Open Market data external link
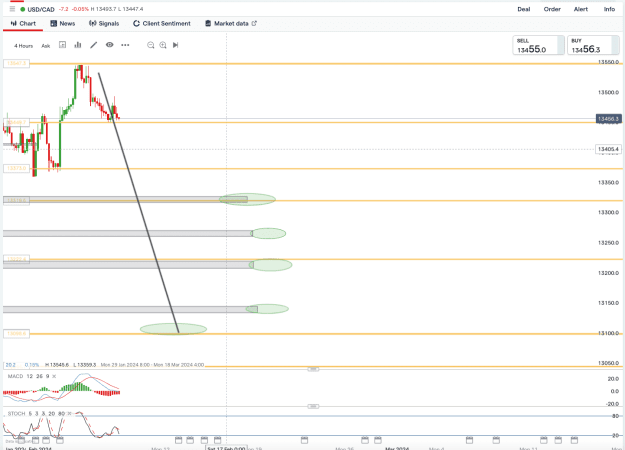625x450 pixels. coord(231,24)
